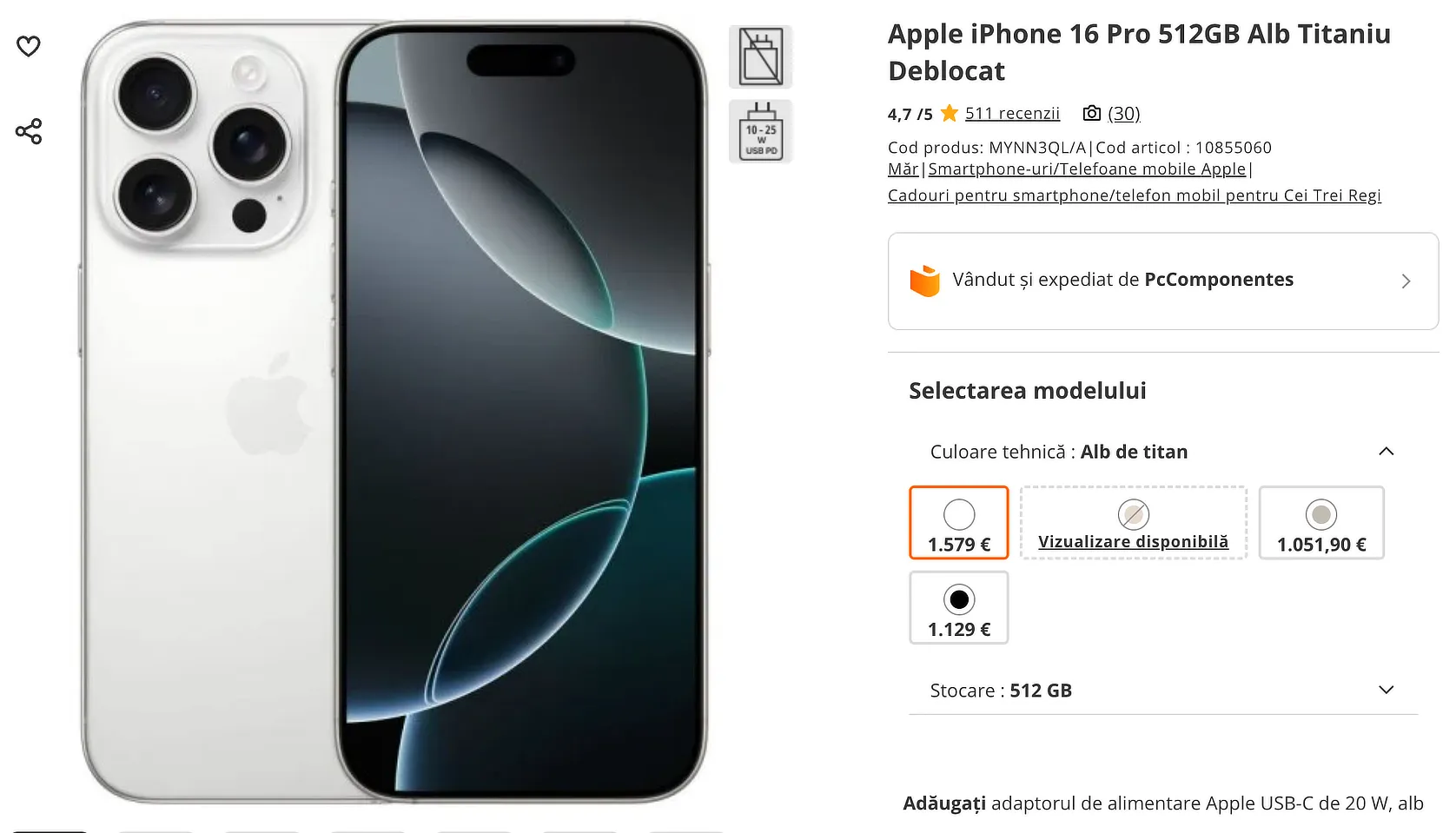This screenshot has height=833, width=1456.
Task: Add product to wishlist heart icon
Action: [x=29, y=46]
